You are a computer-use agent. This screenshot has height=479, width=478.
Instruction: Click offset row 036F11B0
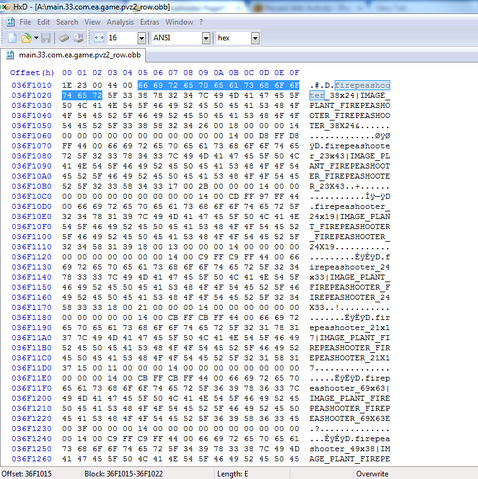click(x=31, y=348)
